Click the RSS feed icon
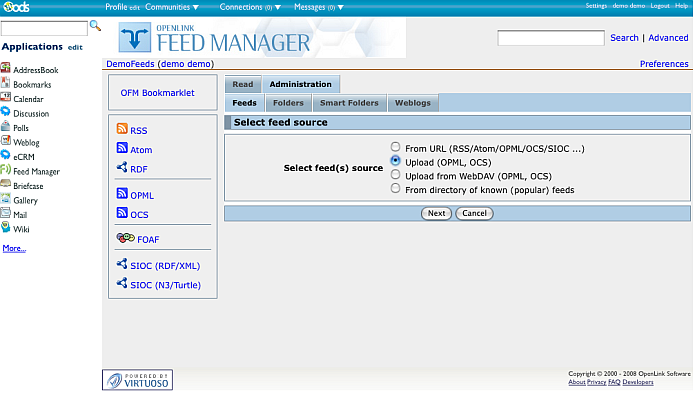This screenshot has width=700, height=402. pos(122,129)
